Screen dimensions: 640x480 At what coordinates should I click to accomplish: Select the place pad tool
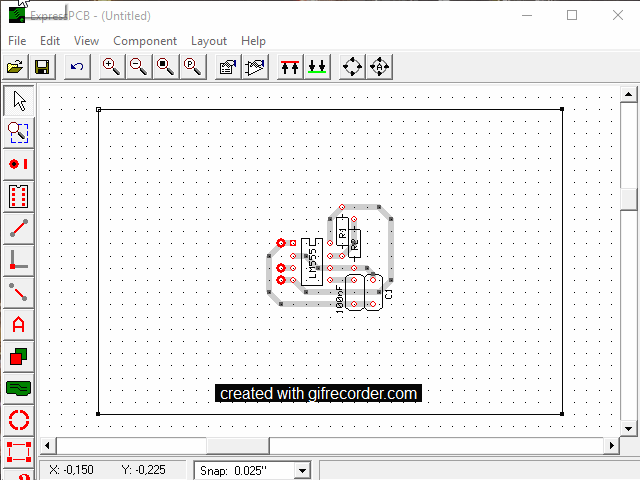pos(18,164)
